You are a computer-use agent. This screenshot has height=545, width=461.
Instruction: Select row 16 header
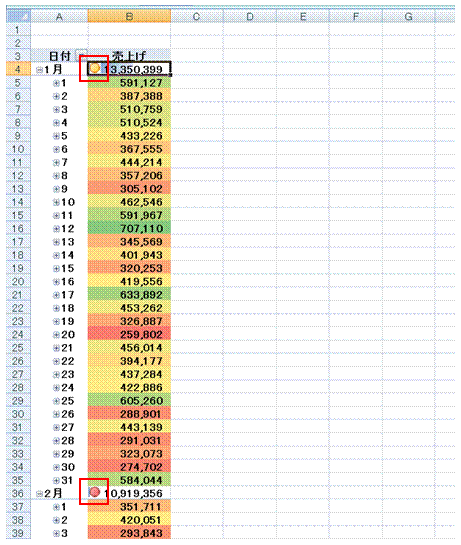(x=18, y=228)
